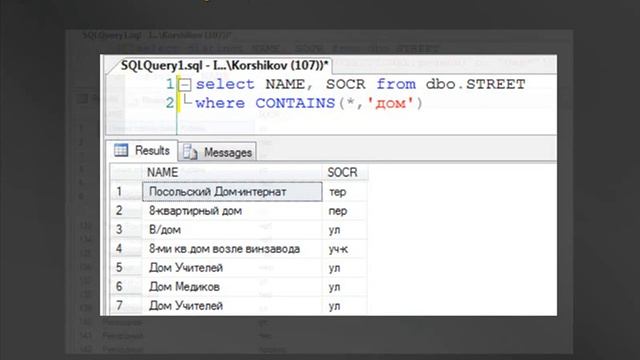This screenshot has width=640, height=360.
Task: Open the Results tab
Action: click(142, 151)
